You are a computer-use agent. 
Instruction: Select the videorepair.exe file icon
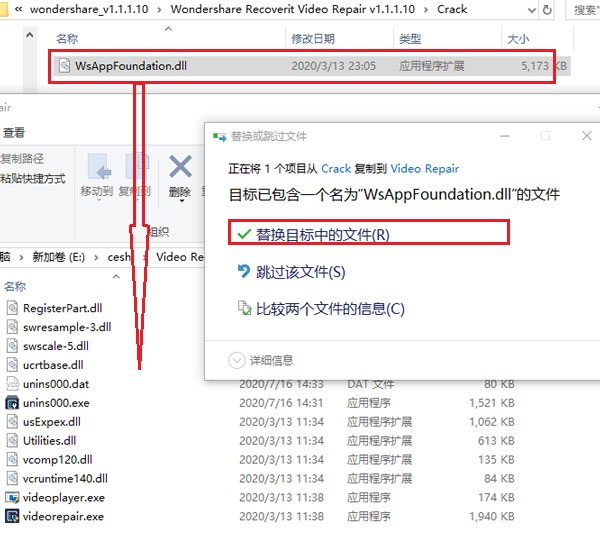[x=12, y=517]
